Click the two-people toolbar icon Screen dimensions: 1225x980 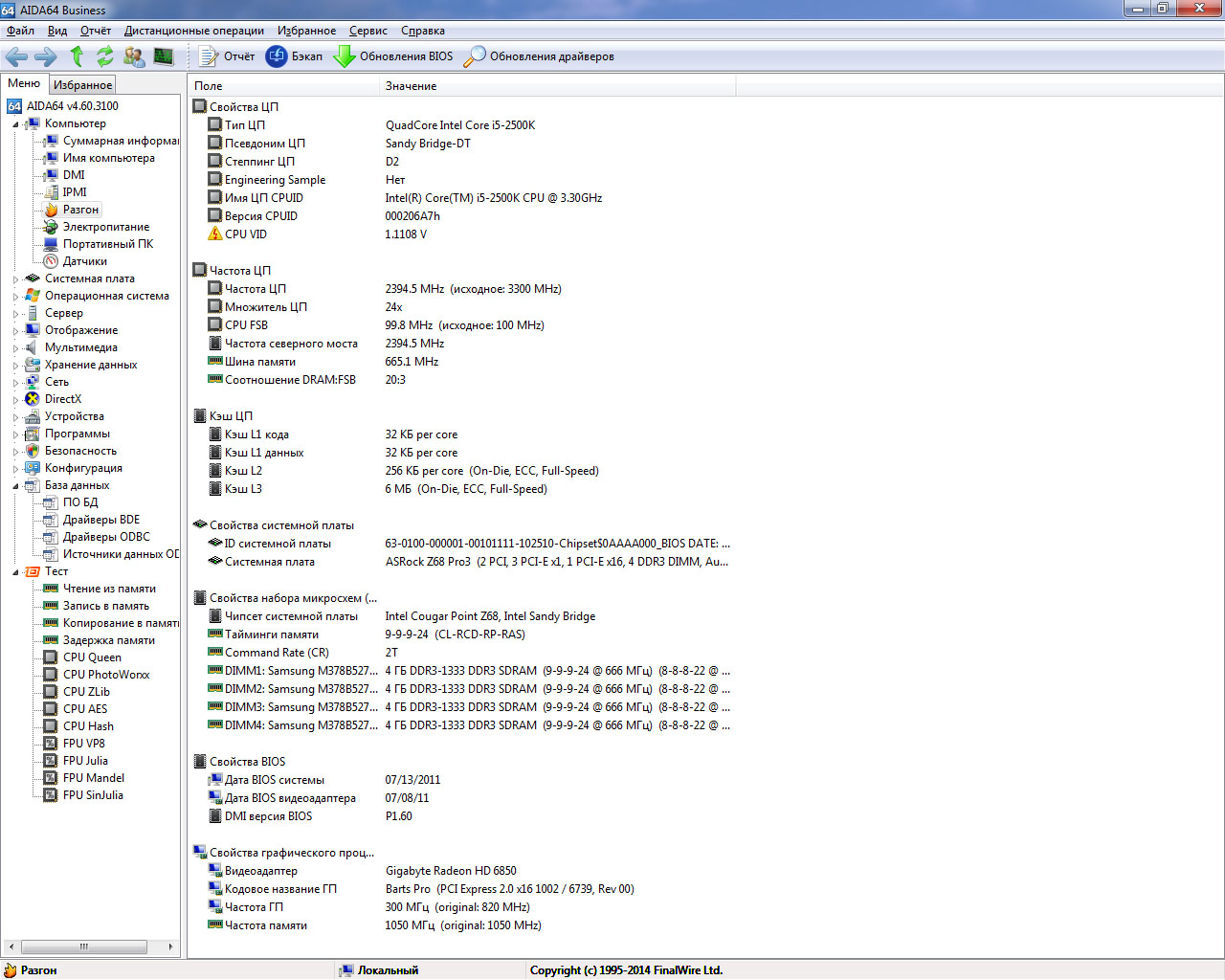tap(134, 56)
